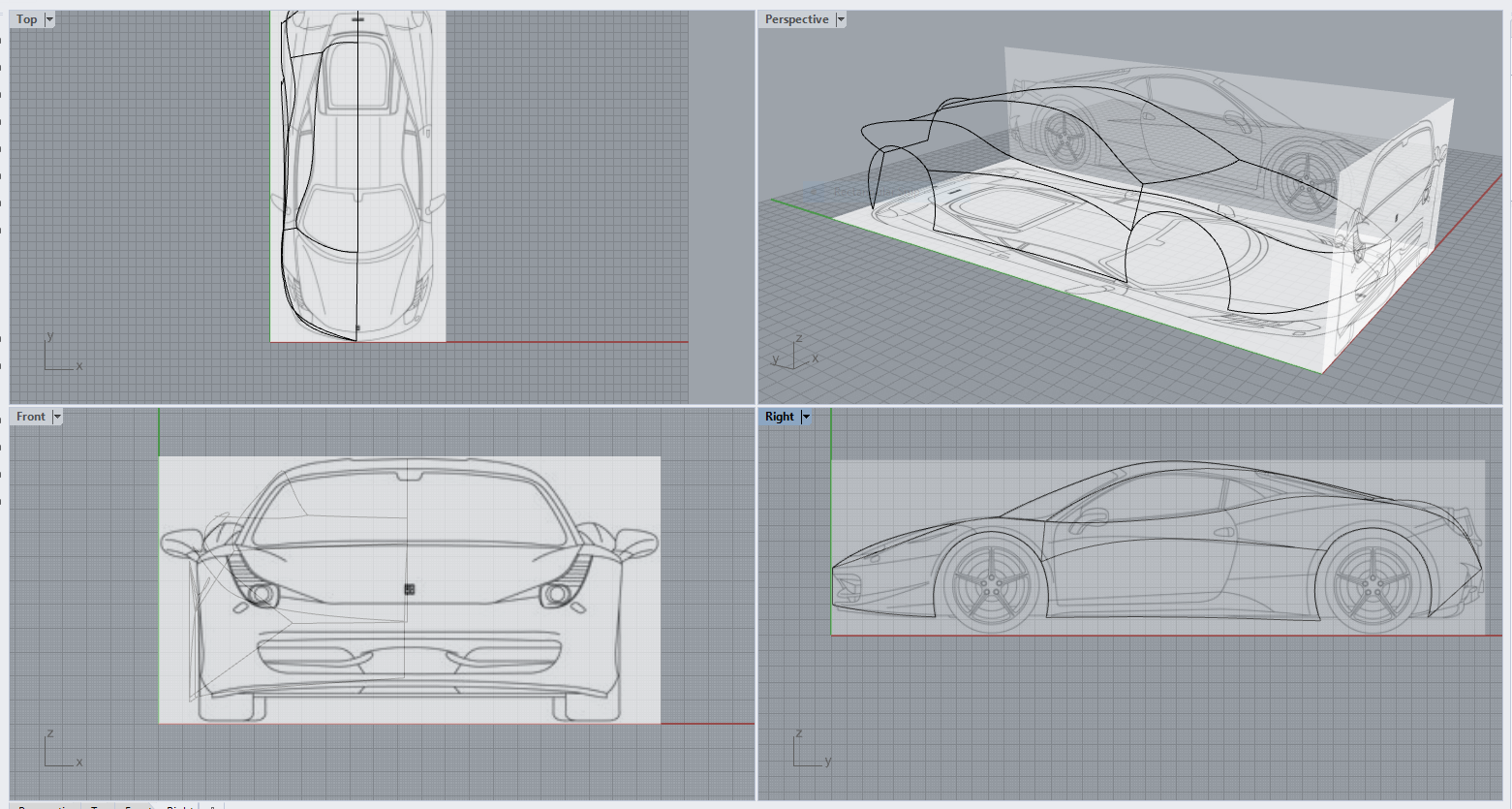
Task: Click the highlighted Right viewport title label
Action: coord(779,416)
